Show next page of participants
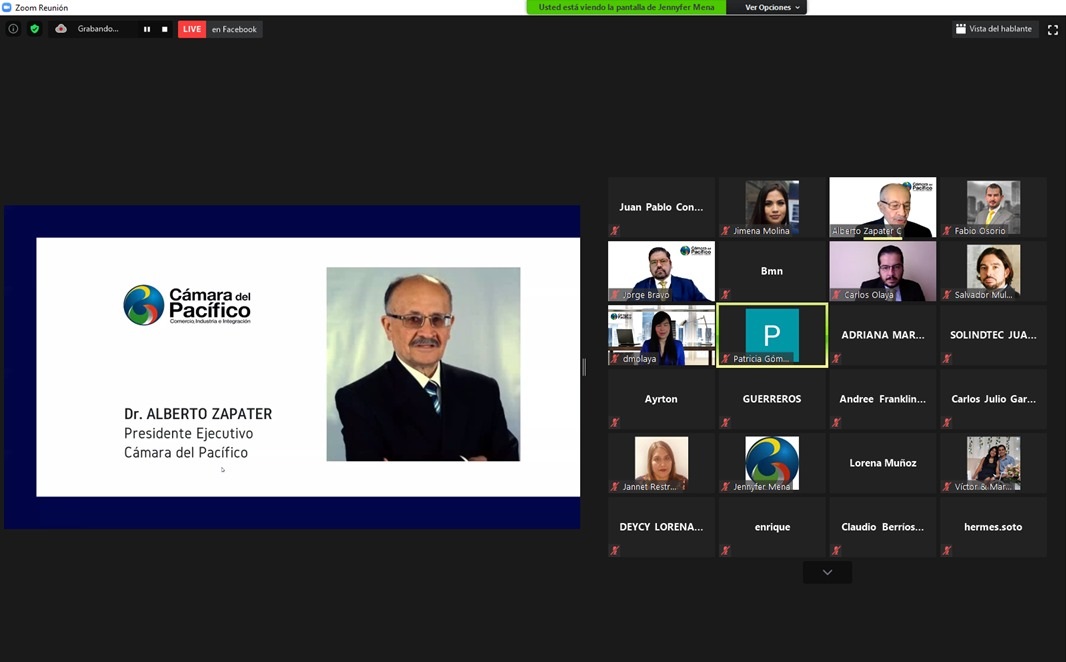 [x=827, y=572]
